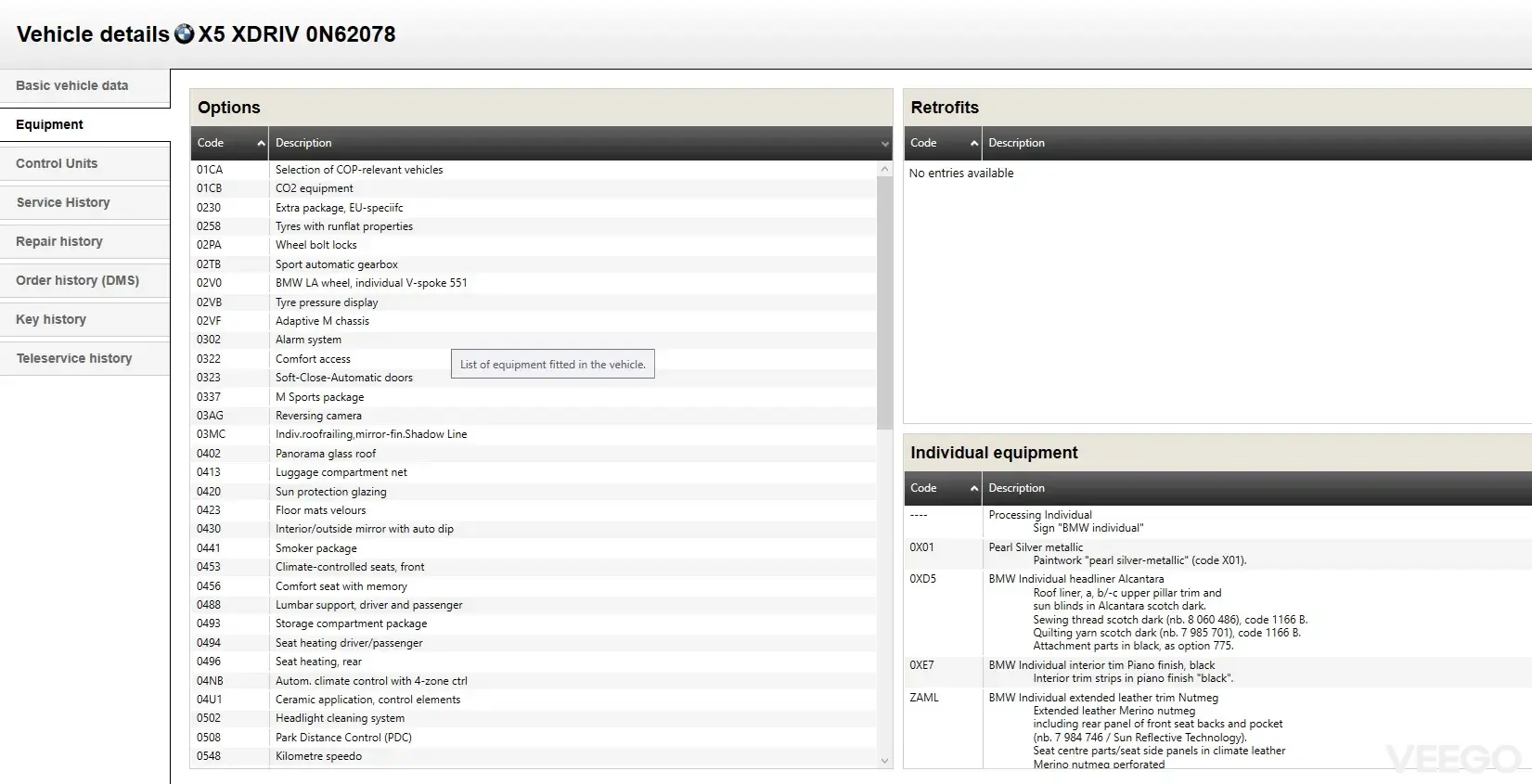
Task: Select the Floor mats velours row
Action: point(534,510)
